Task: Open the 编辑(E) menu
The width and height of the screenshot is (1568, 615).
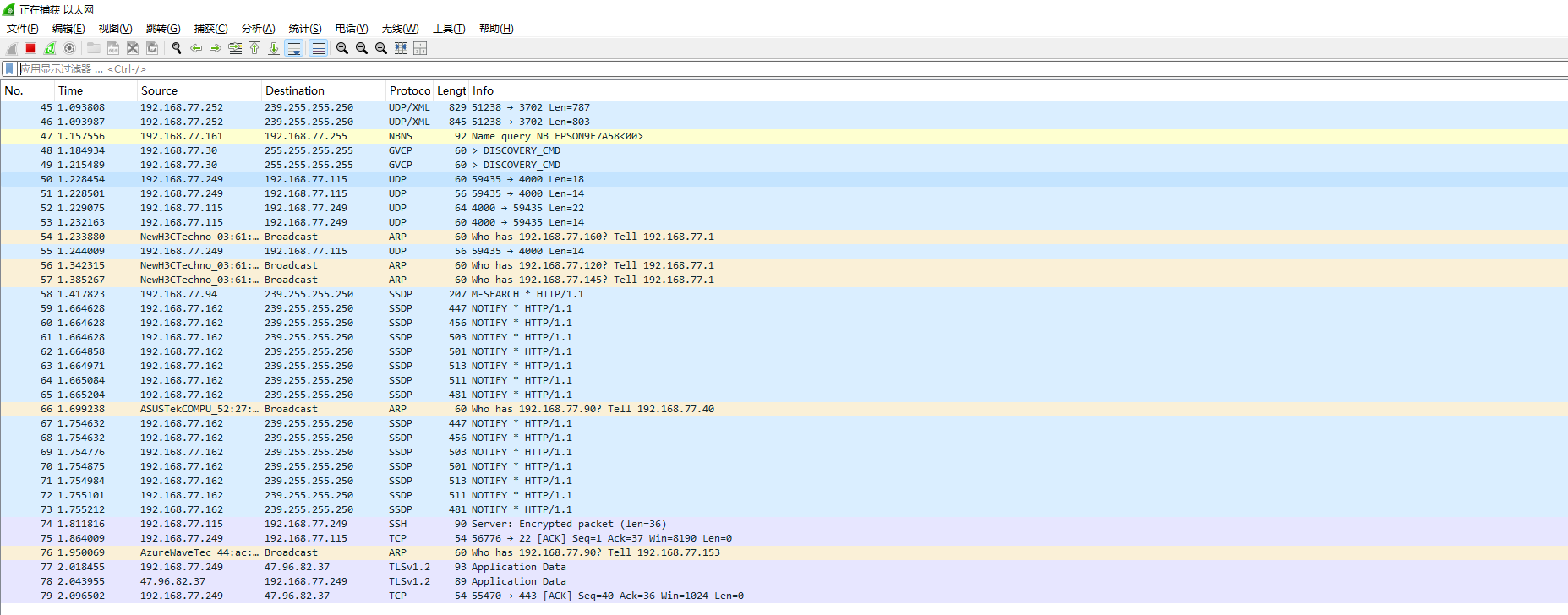Action: 68,29
